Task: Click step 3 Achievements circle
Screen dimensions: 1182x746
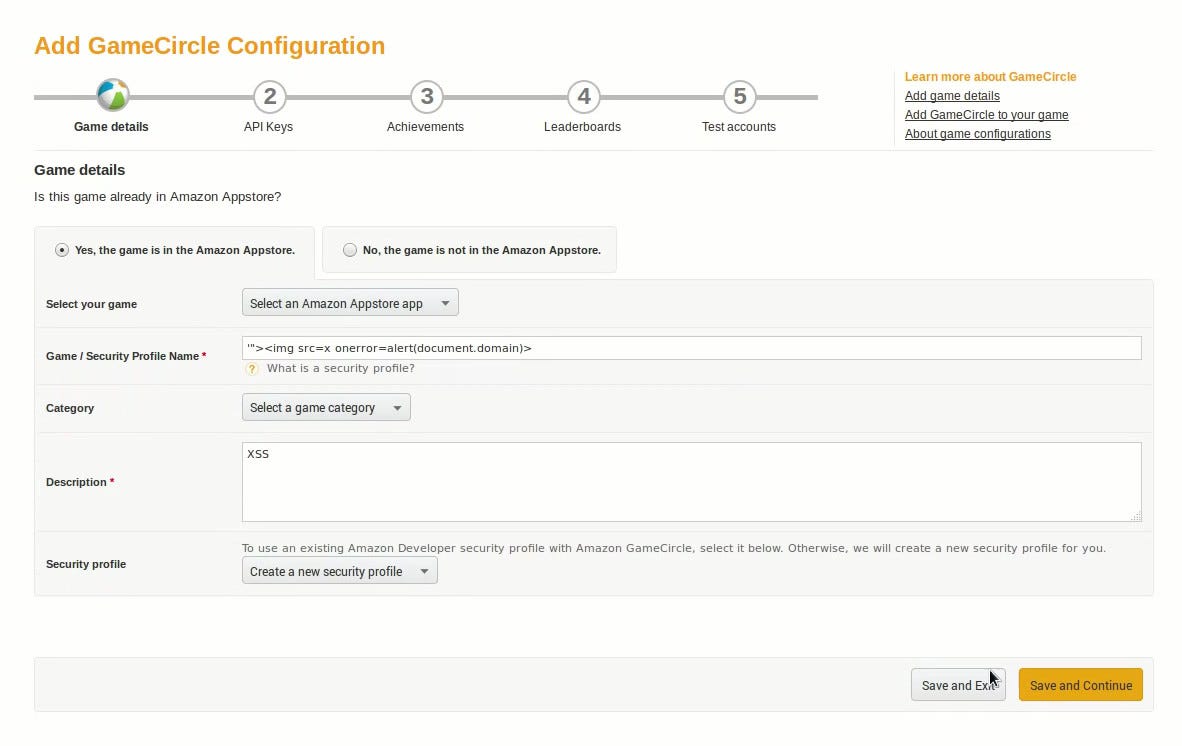Action: (x=426, y=97)
